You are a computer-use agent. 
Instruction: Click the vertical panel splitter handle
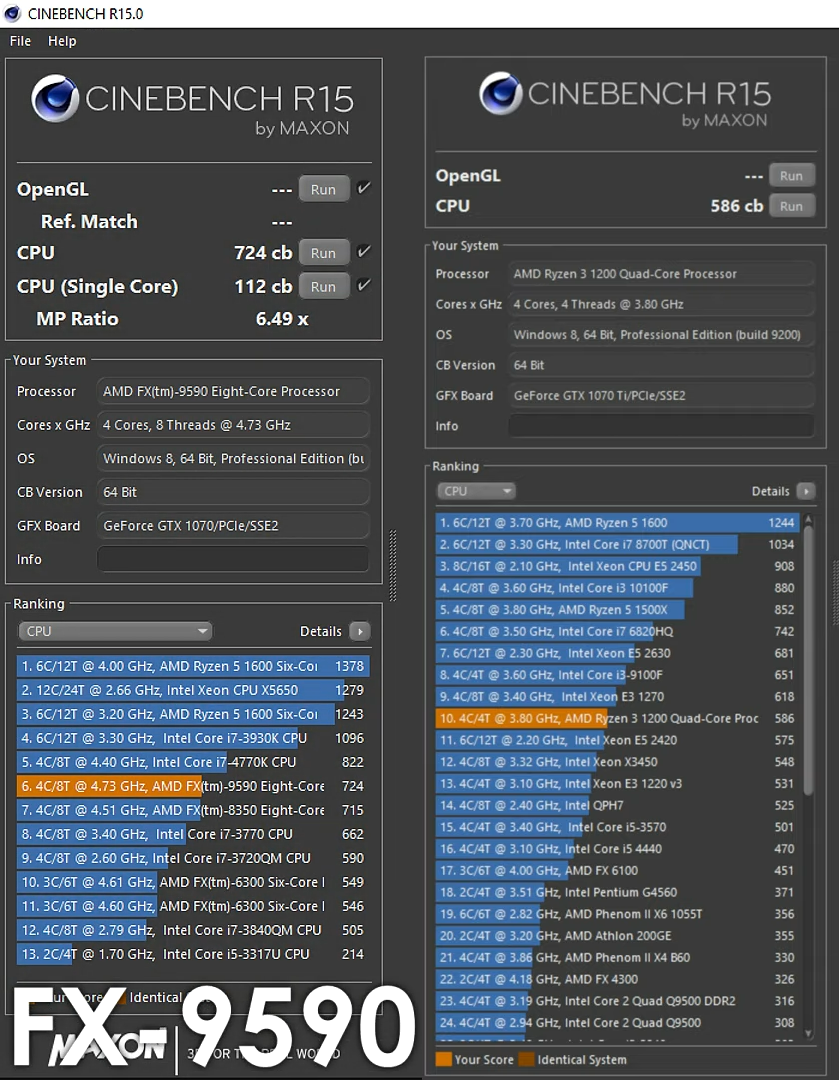393,565
